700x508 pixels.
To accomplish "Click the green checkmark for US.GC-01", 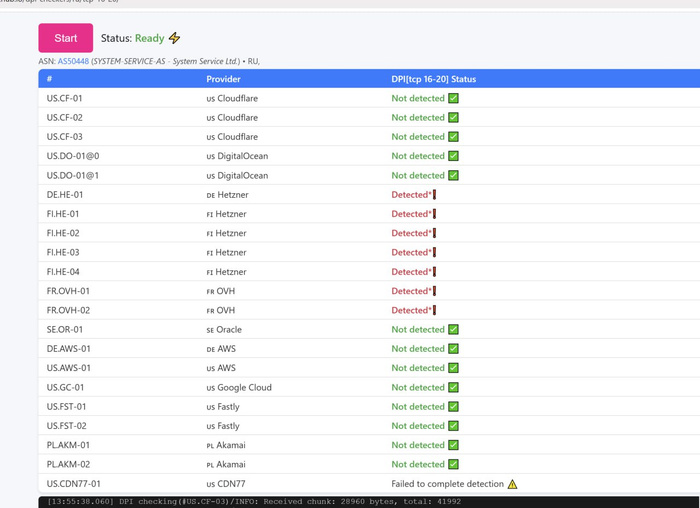I will point(453,387).
